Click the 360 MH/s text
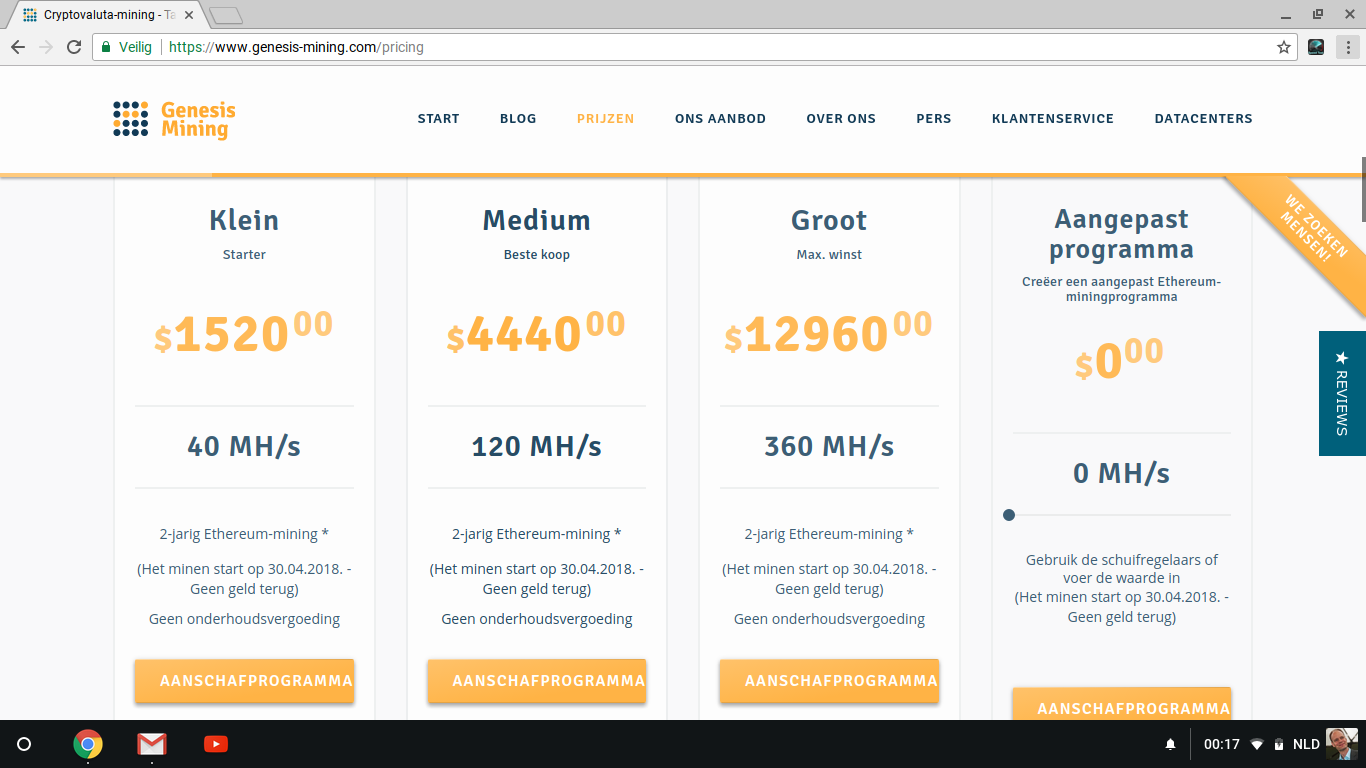Screen dimensions: 1366x768 coord(829,446)
